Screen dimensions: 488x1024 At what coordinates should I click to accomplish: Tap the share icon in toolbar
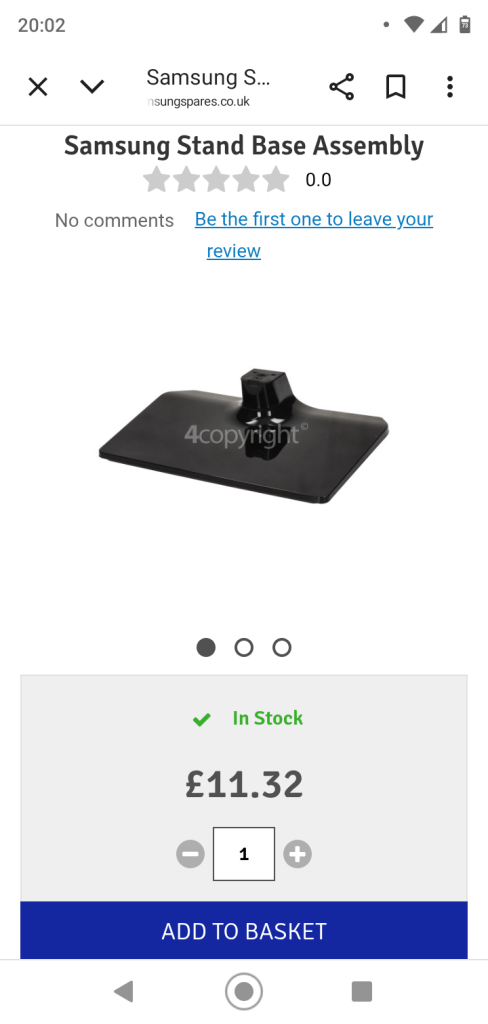click(341, 86)
